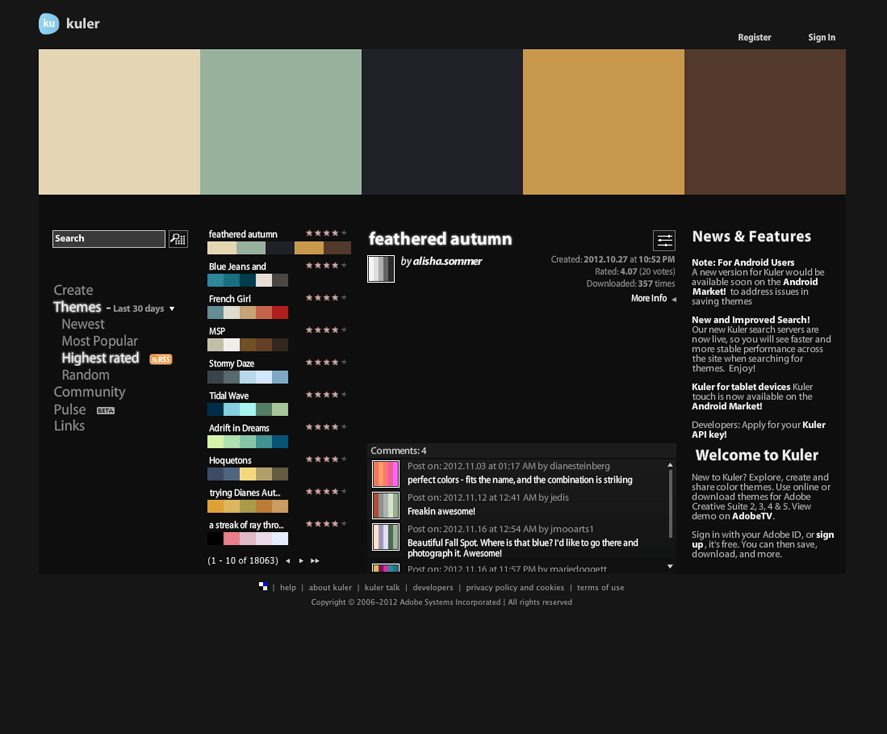Open privacy policy and cookies link
887x734 pixels.
pyautogui.click(x=515, y=588)
